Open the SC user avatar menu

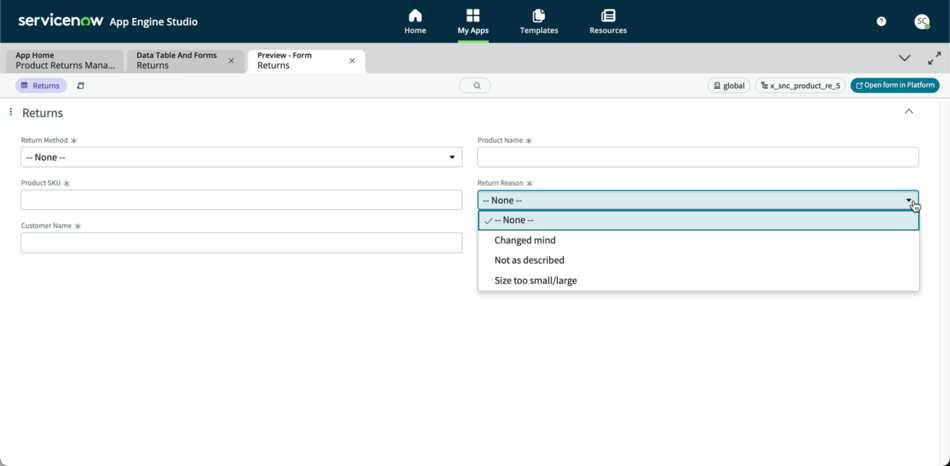922,21
